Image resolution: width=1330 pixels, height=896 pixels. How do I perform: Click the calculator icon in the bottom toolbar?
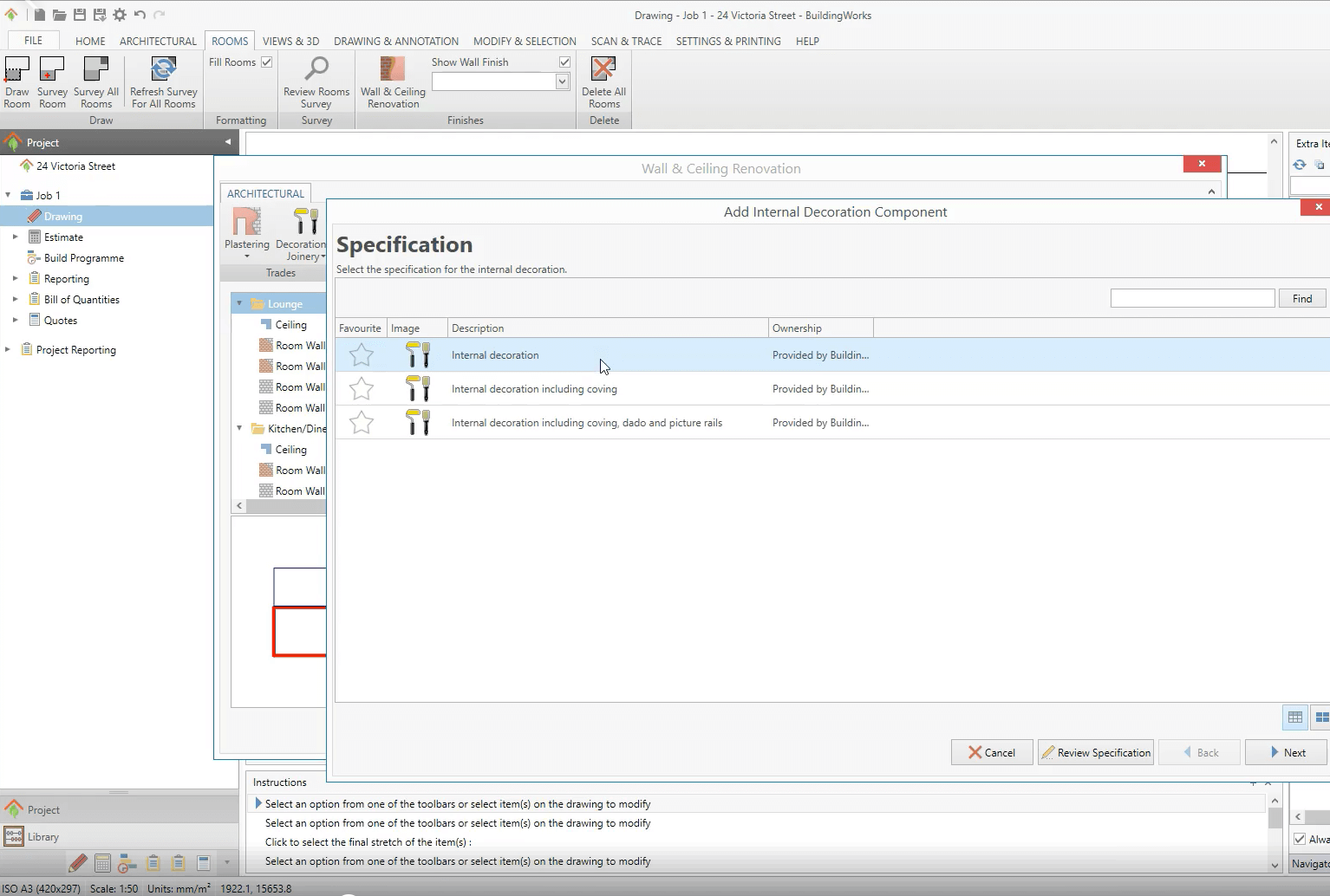[102, 863]
